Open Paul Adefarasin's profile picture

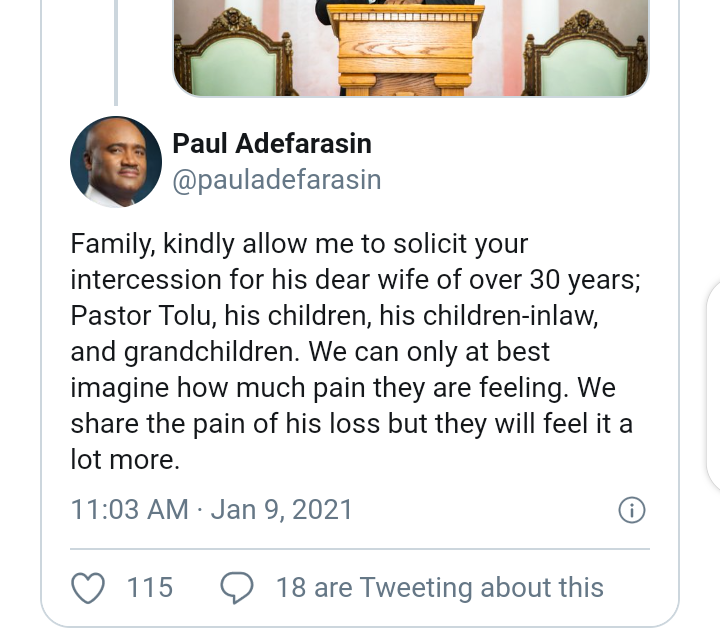click(115, 162)
